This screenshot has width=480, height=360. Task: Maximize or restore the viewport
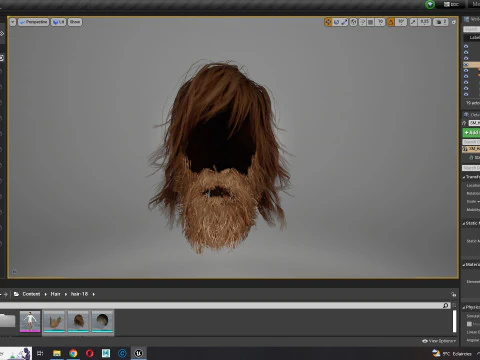(454, 22)
